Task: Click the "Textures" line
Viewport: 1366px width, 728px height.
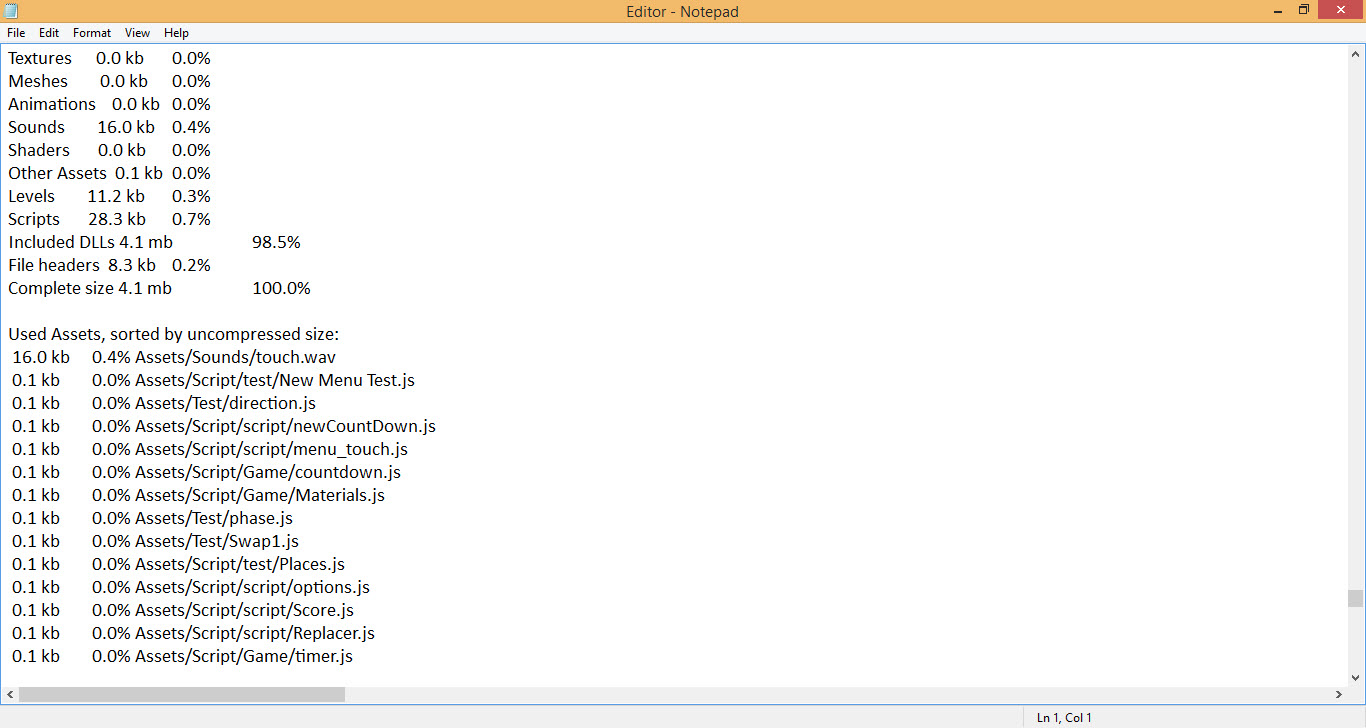Action: point(110,58)
